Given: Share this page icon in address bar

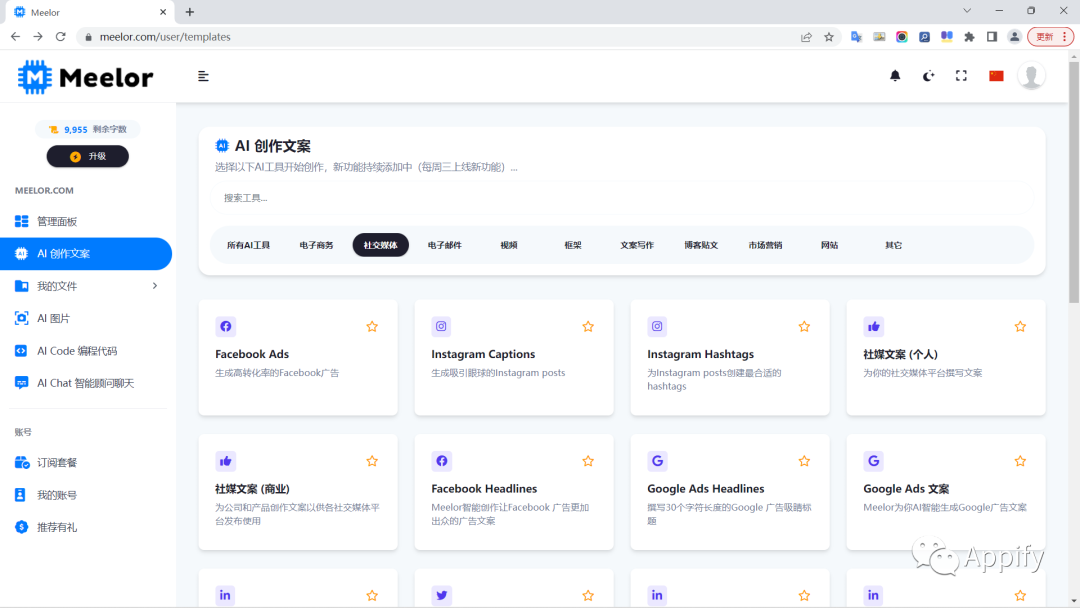Looking at the screenshot, I should (806, 36).
